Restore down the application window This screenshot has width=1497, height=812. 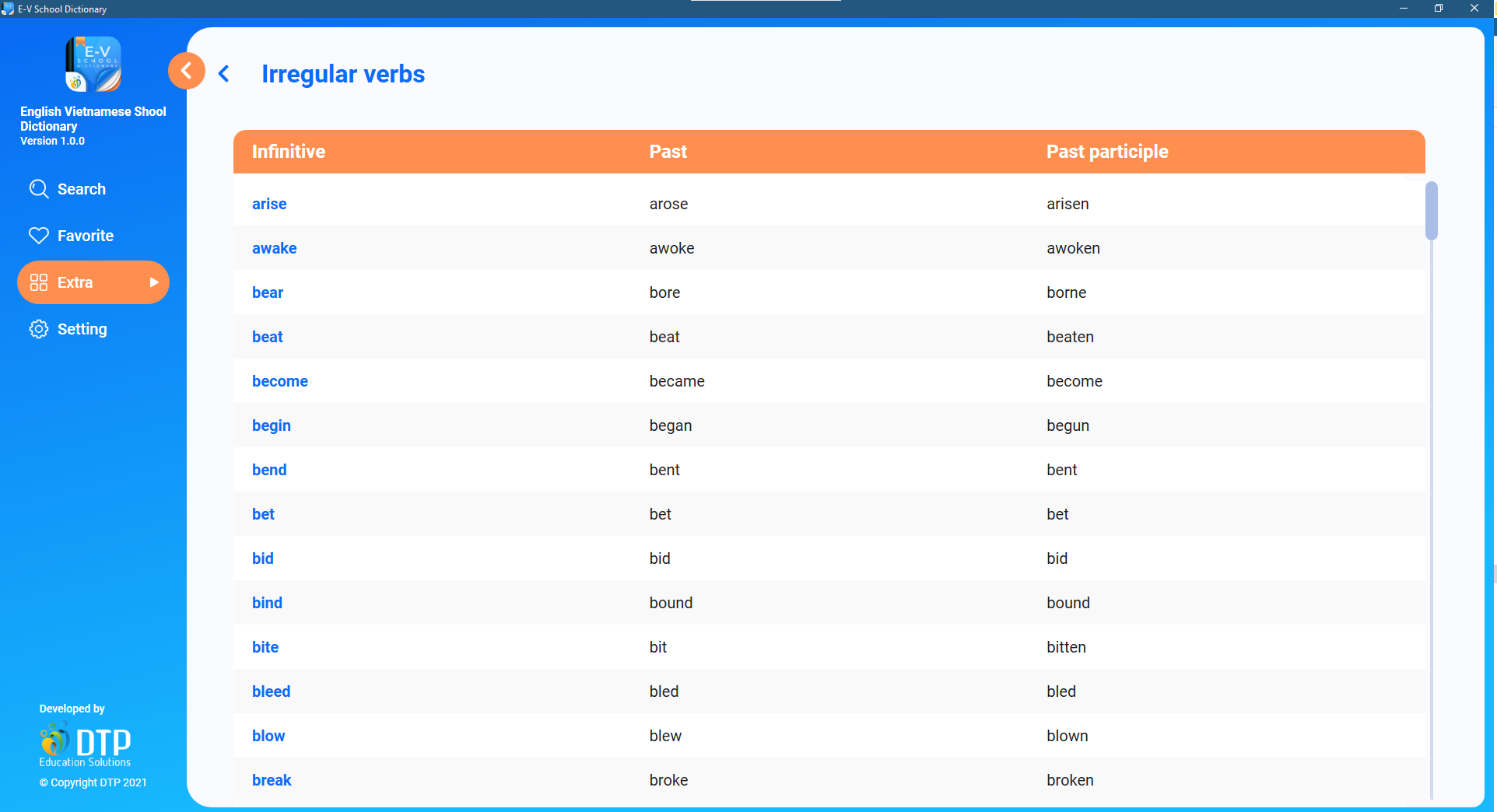coord(1439,9)
